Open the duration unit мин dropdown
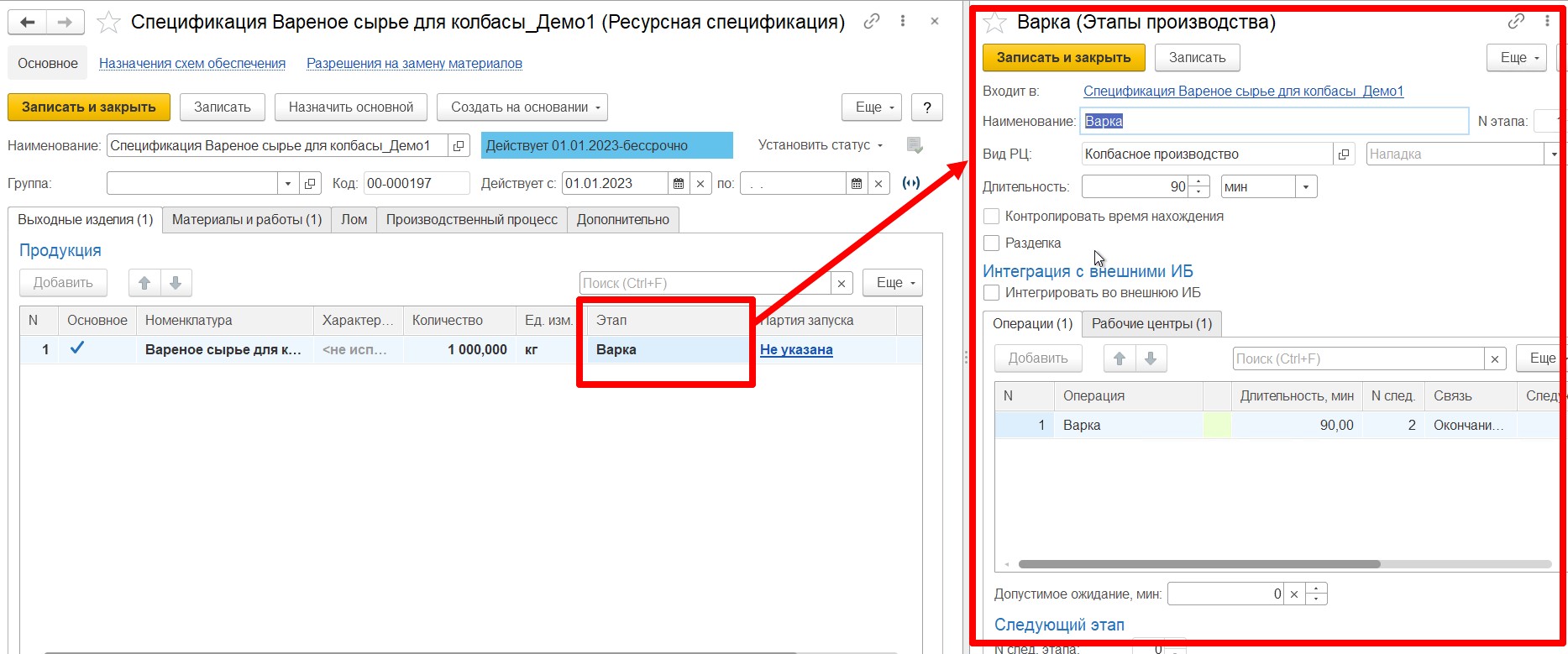 pos(1305,187)
